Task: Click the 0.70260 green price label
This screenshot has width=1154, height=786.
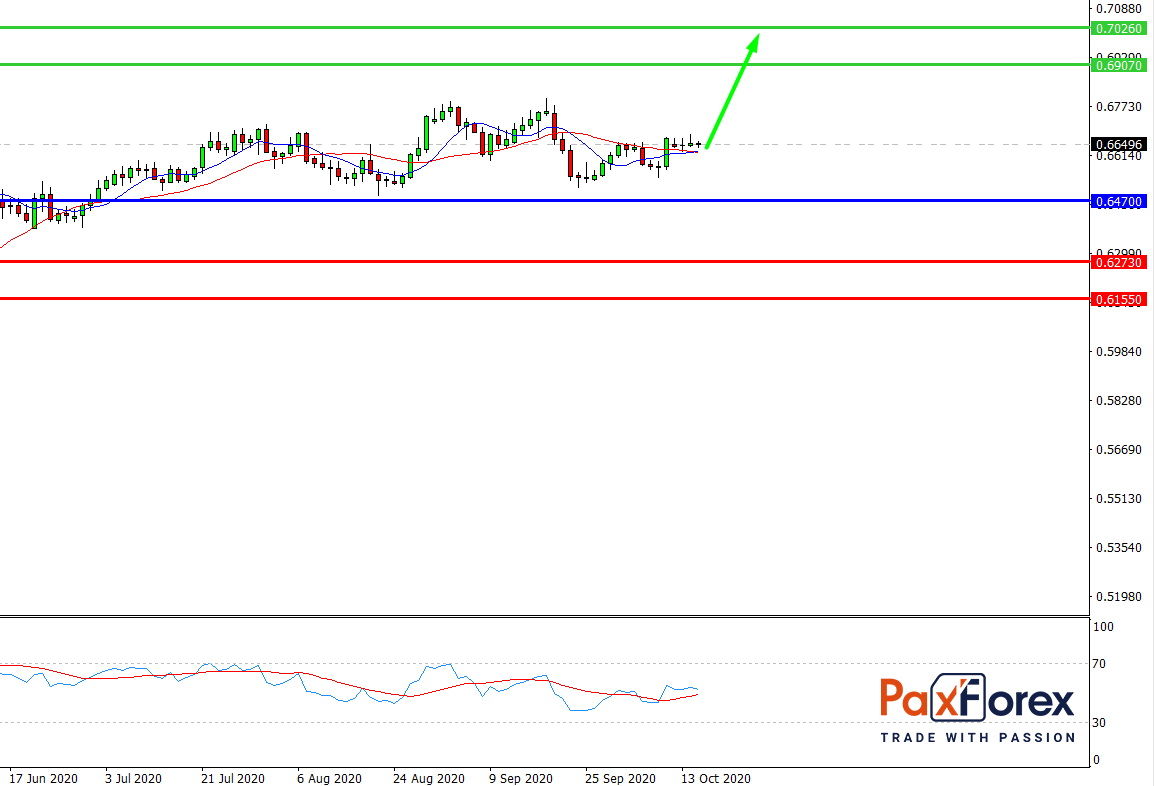Action: pos(1118,29)
